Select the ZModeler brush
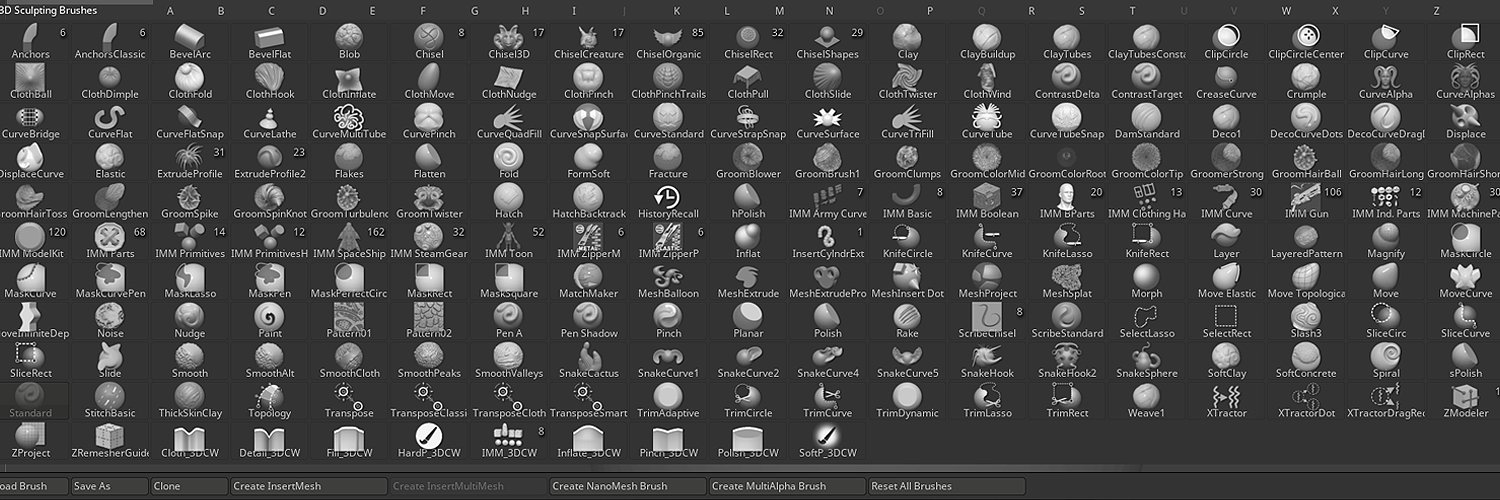This screenshot has height=500, width=1500. coord(1466,402)
